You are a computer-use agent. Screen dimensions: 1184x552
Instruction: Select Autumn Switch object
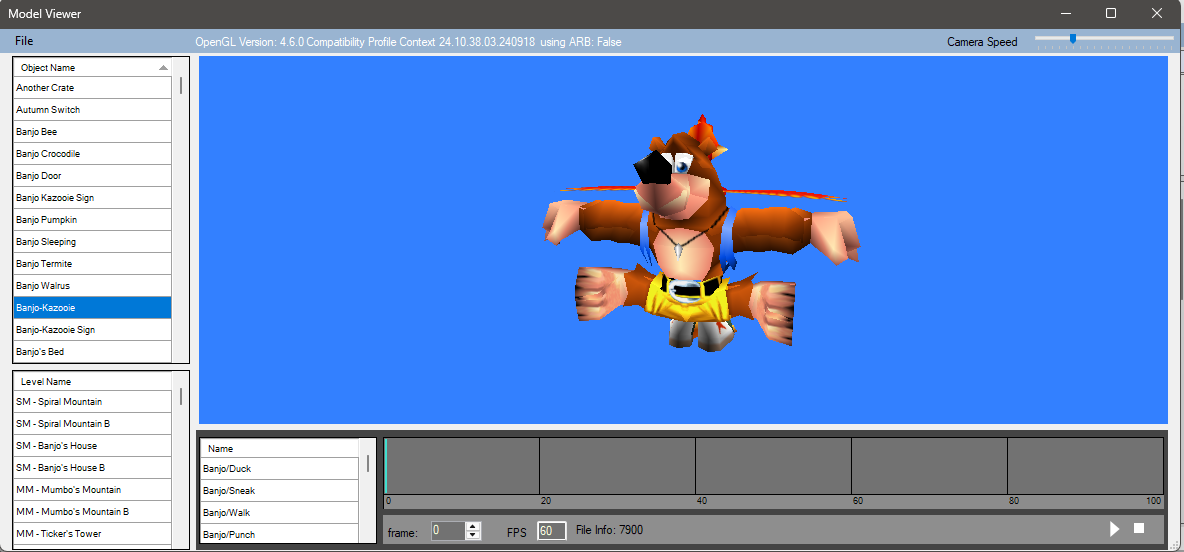coord(92,109)
